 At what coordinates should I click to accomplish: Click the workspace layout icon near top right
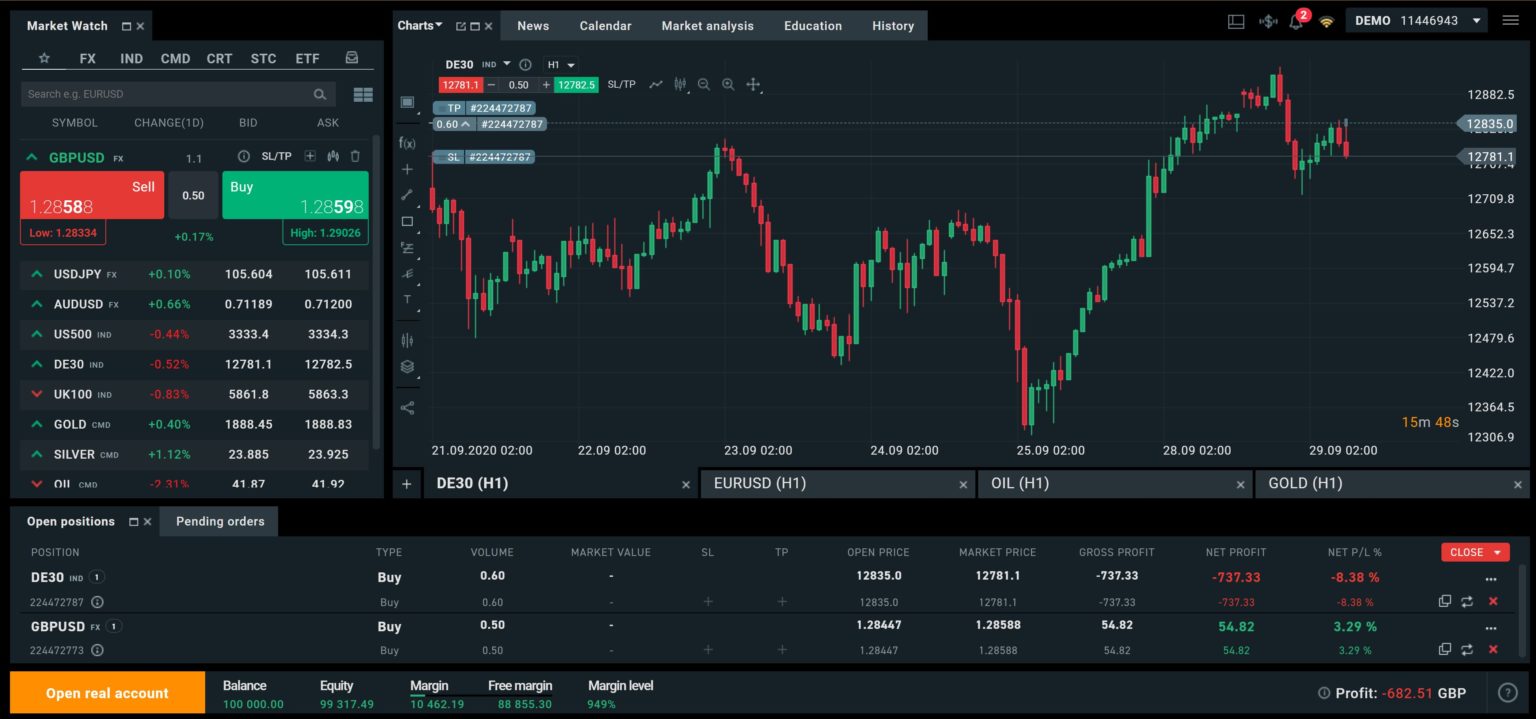(x=1236, y=19)
